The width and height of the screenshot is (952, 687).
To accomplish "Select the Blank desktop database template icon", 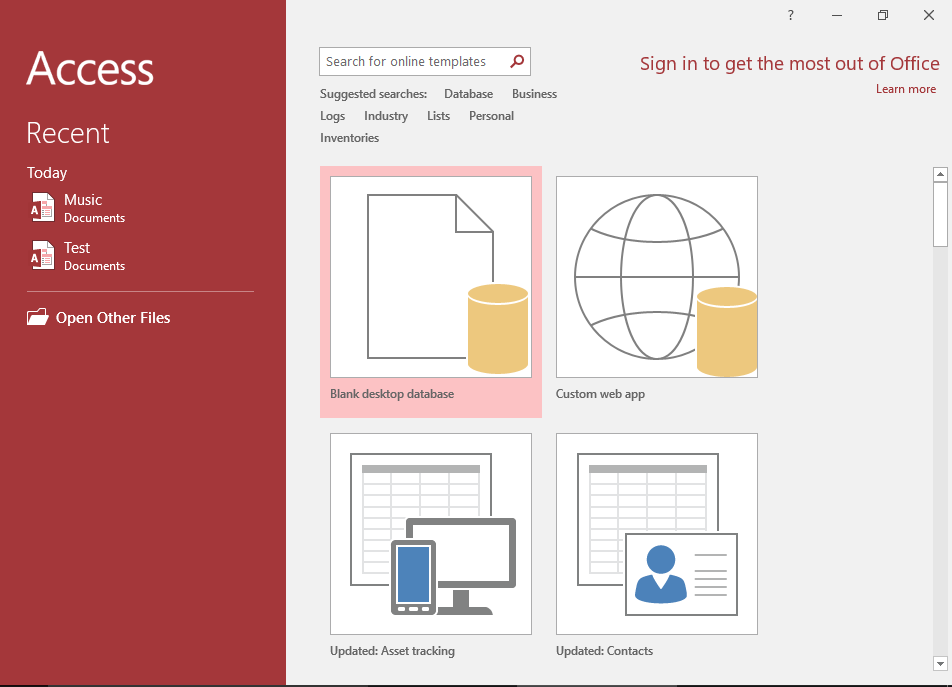I will coord(430,276).
